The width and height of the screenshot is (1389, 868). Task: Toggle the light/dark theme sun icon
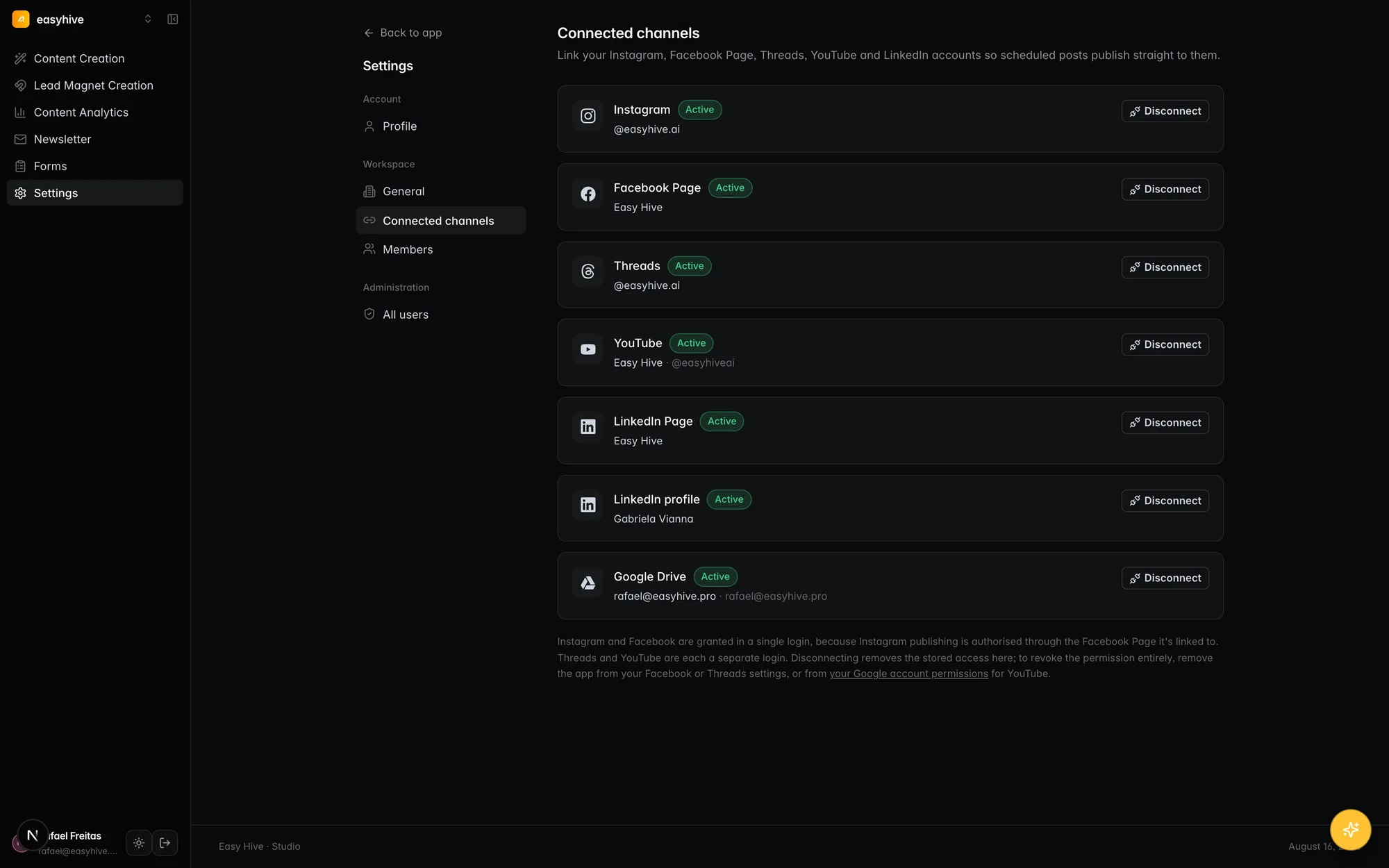[x=139, y=843]
